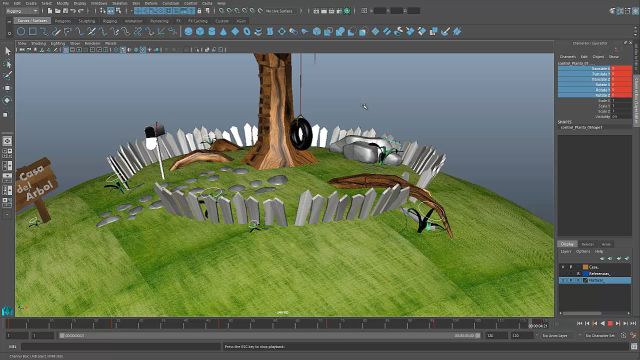The height and width of the screenshot is (360, 640).
Task: Open the script editor icon
Action: (634, 347)
